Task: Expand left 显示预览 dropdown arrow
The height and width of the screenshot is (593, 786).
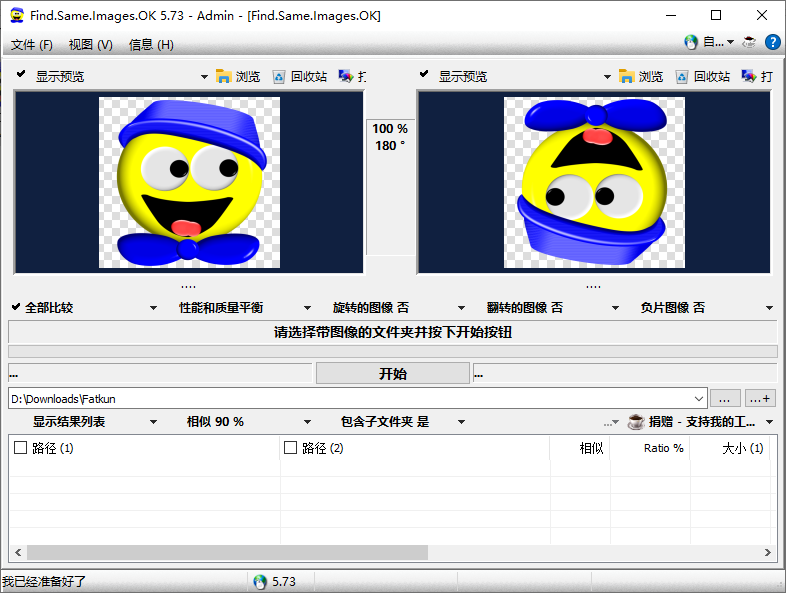Action: pyautogui.click(x=204, y=77)
